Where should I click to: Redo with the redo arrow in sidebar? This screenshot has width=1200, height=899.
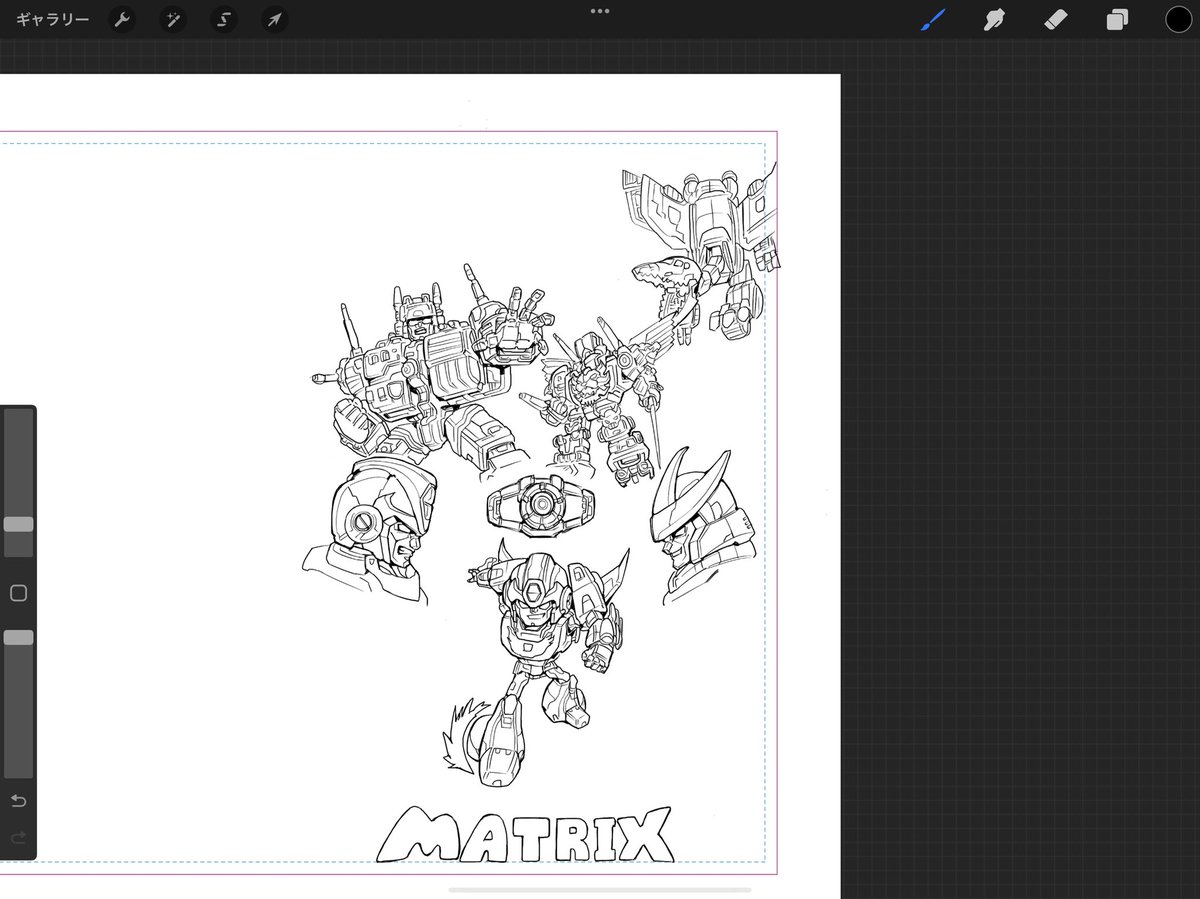pos(18,838)
